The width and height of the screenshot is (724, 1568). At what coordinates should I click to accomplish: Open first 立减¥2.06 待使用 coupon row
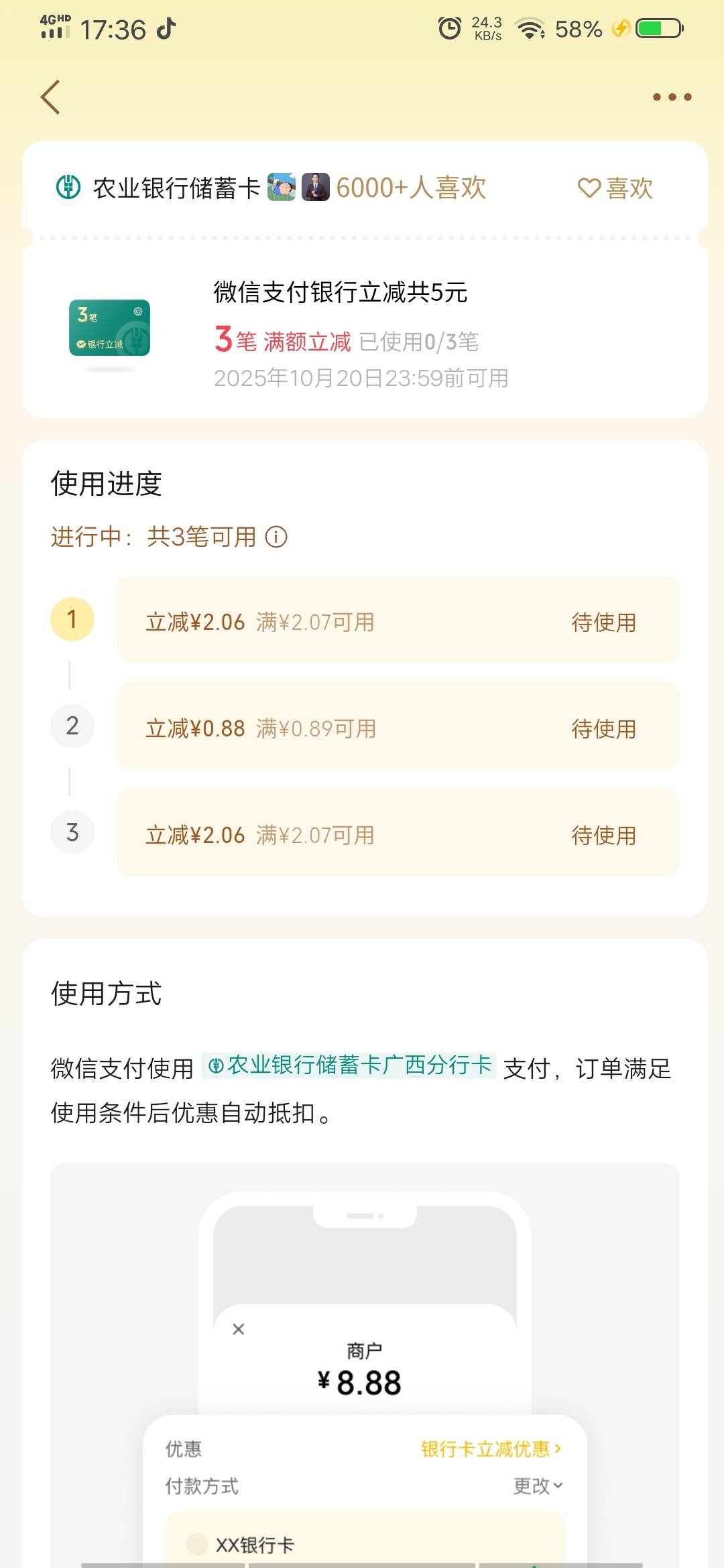(x=398, y=621)
